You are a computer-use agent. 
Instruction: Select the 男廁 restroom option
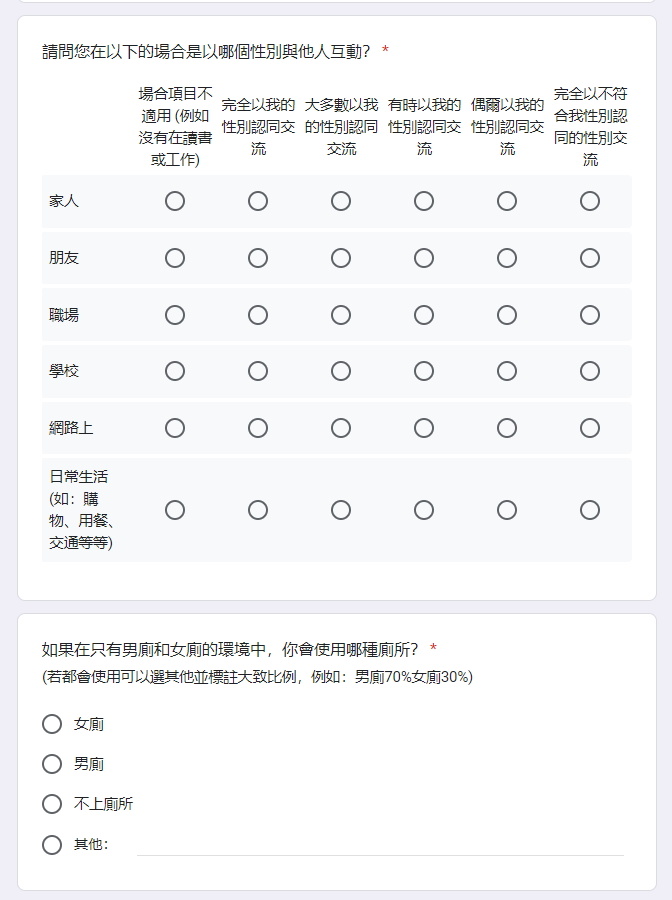click(52, 764)
